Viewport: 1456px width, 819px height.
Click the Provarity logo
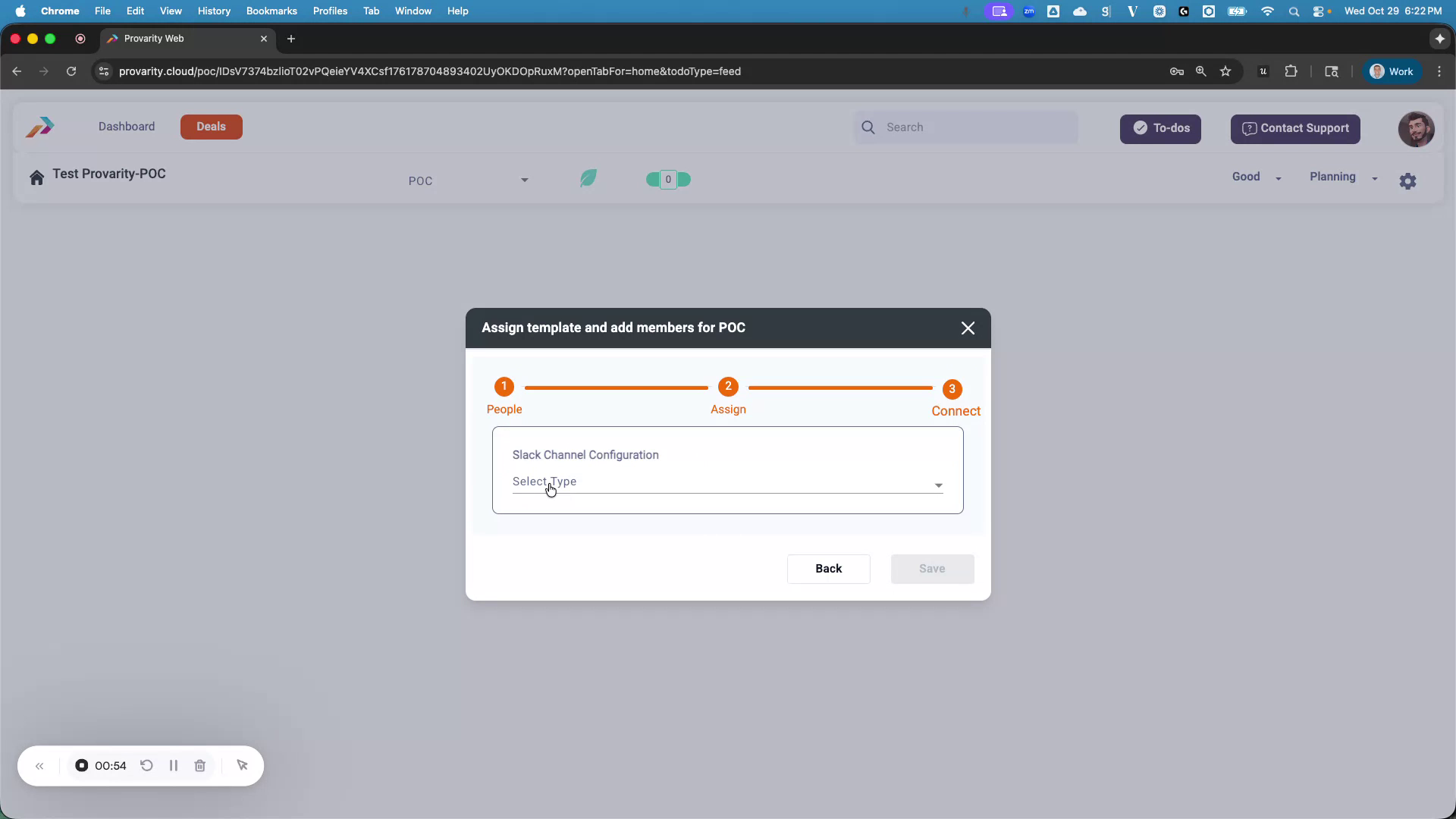pos(39,127)
